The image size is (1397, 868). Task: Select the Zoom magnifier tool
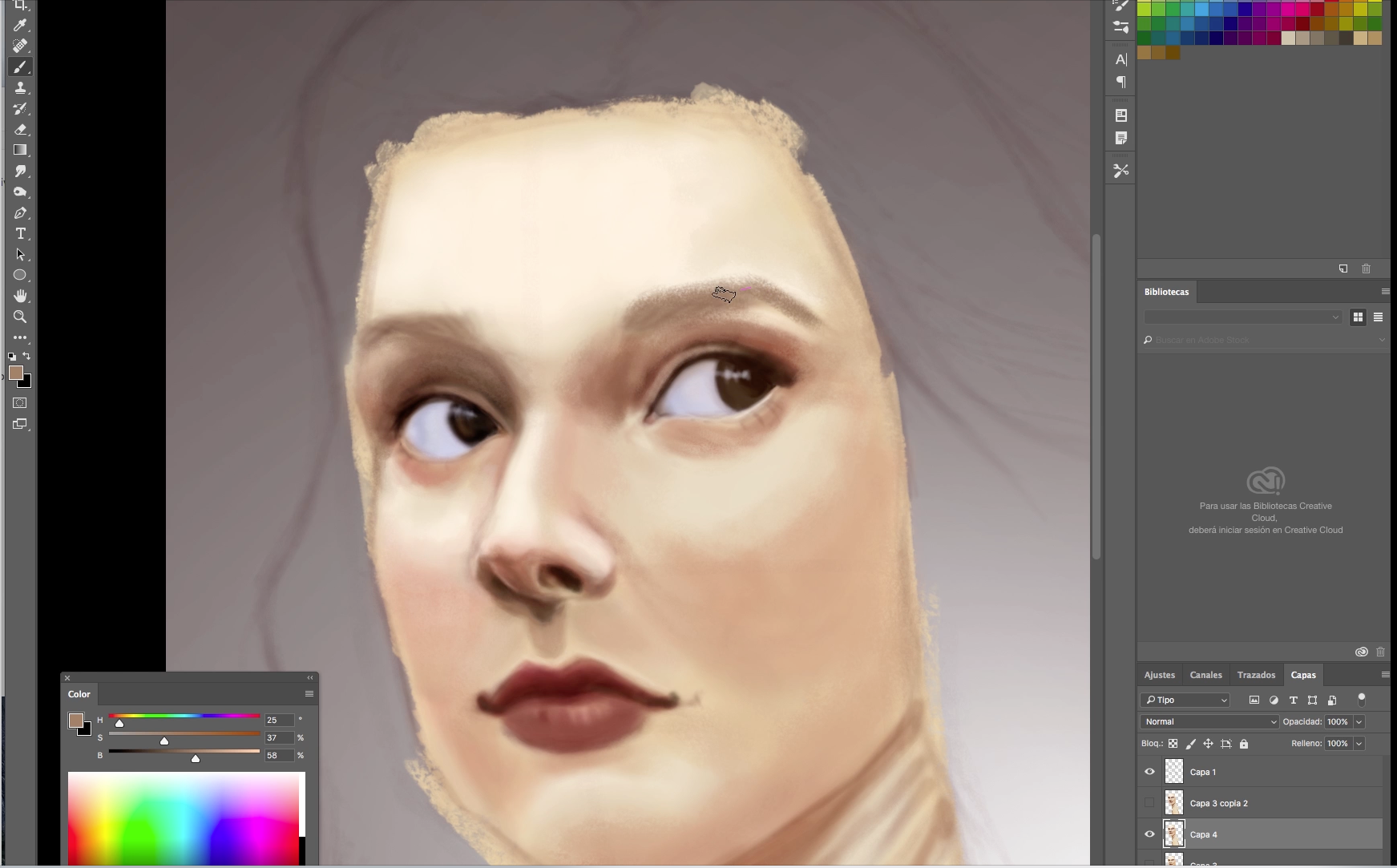tap(20, 317)
